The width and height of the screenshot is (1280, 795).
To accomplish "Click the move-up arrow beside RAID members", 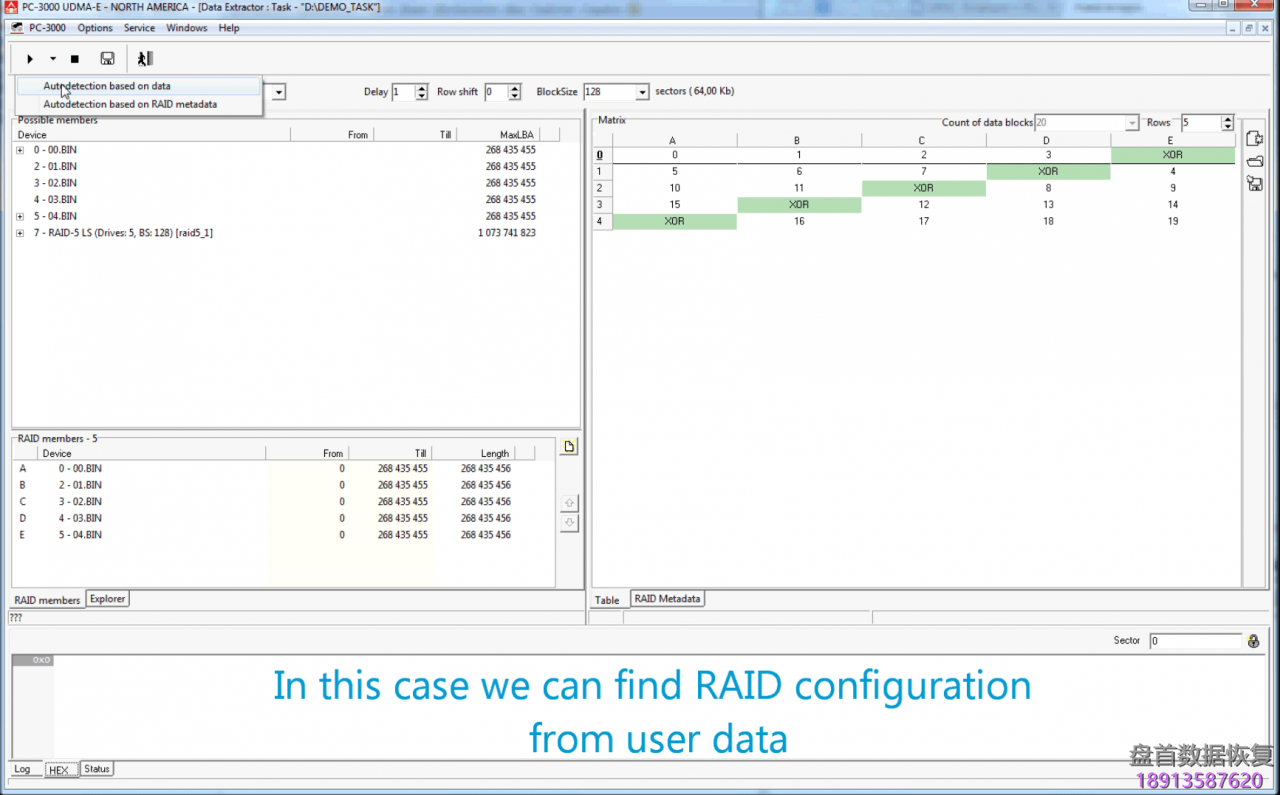I will (x=569, y=503).
